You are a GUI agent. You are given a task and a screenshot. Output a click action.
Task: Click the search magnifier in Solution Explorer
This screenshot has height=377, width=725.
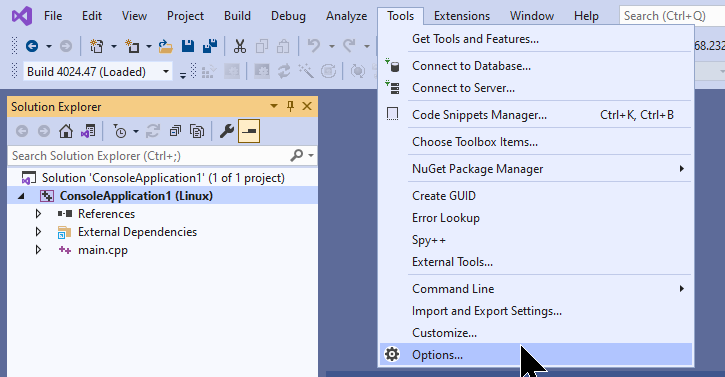pos(296,155)
